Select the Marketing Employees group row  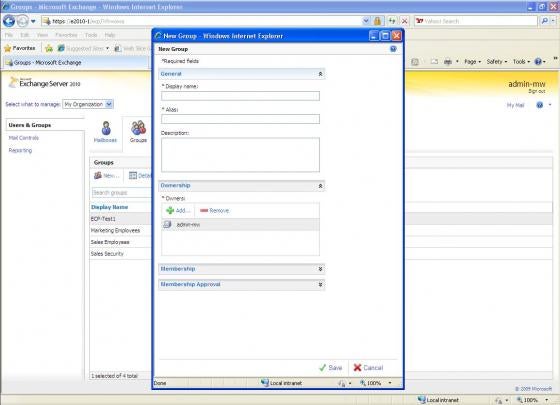tap(121, 230)
